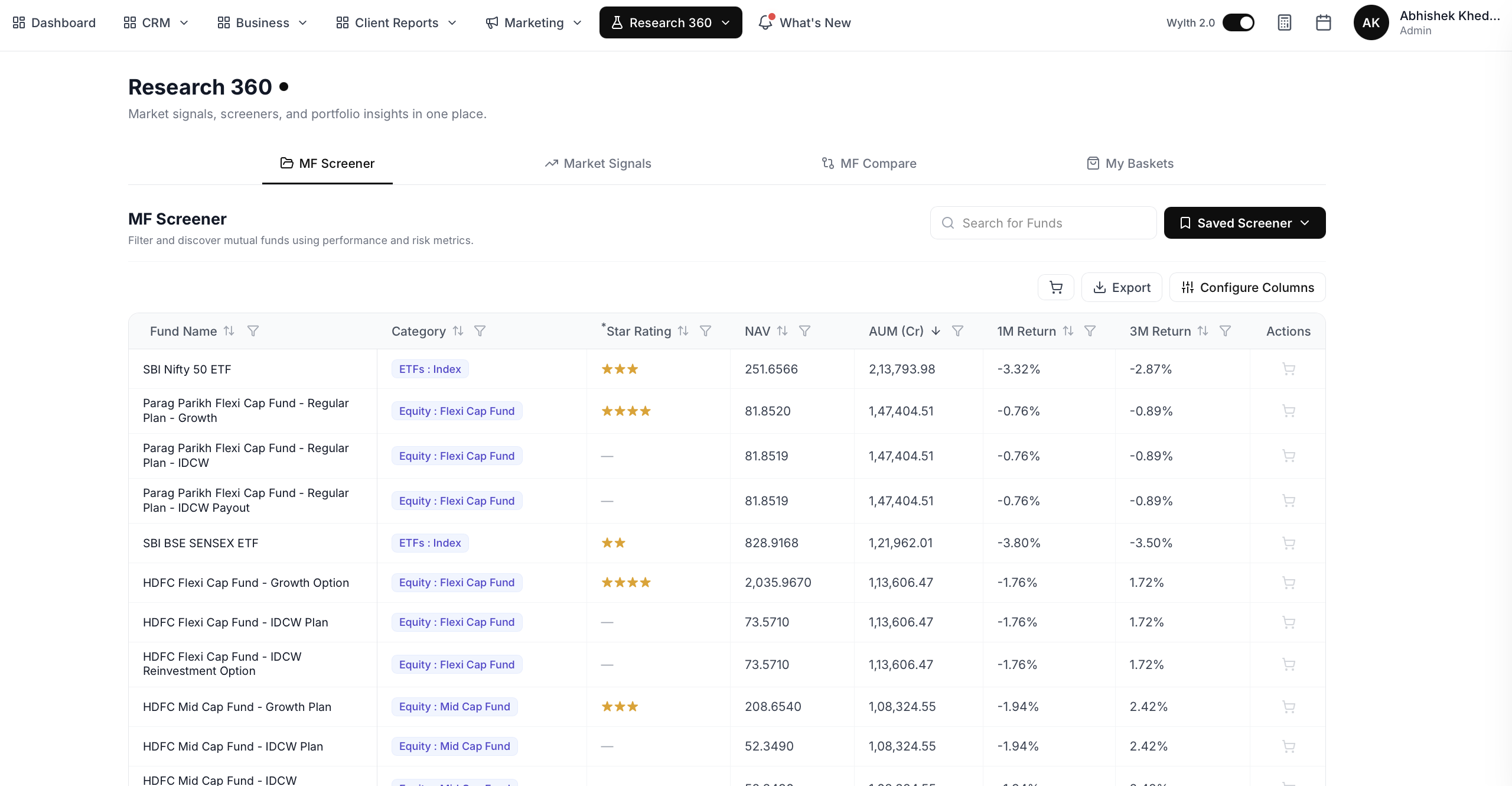
Task: Open the MF Compare tab
Action: [x=869, y=163]
